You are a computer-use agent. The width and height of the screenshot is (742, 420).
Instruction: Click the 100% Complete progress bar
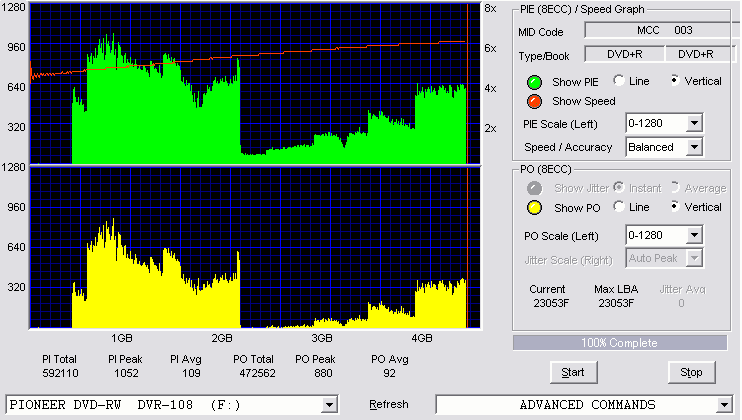(620, 343)
